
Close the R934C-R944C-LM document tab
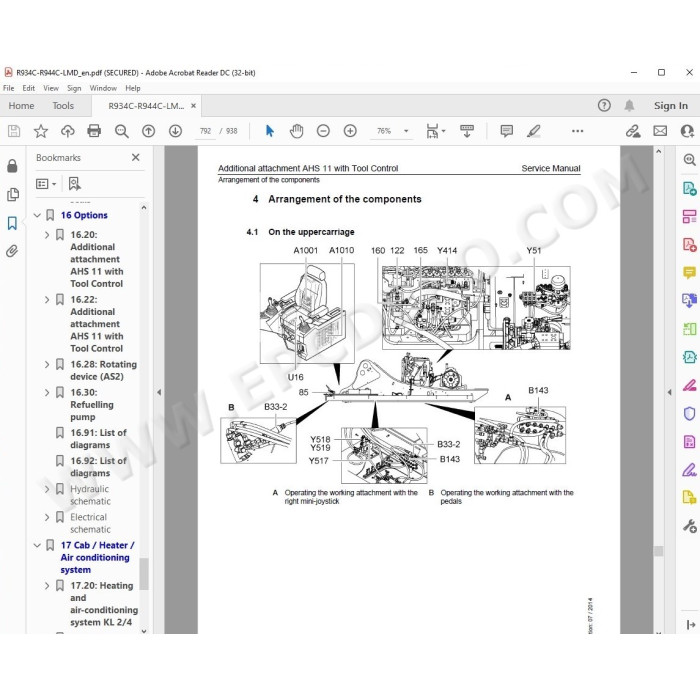[193, 106]
